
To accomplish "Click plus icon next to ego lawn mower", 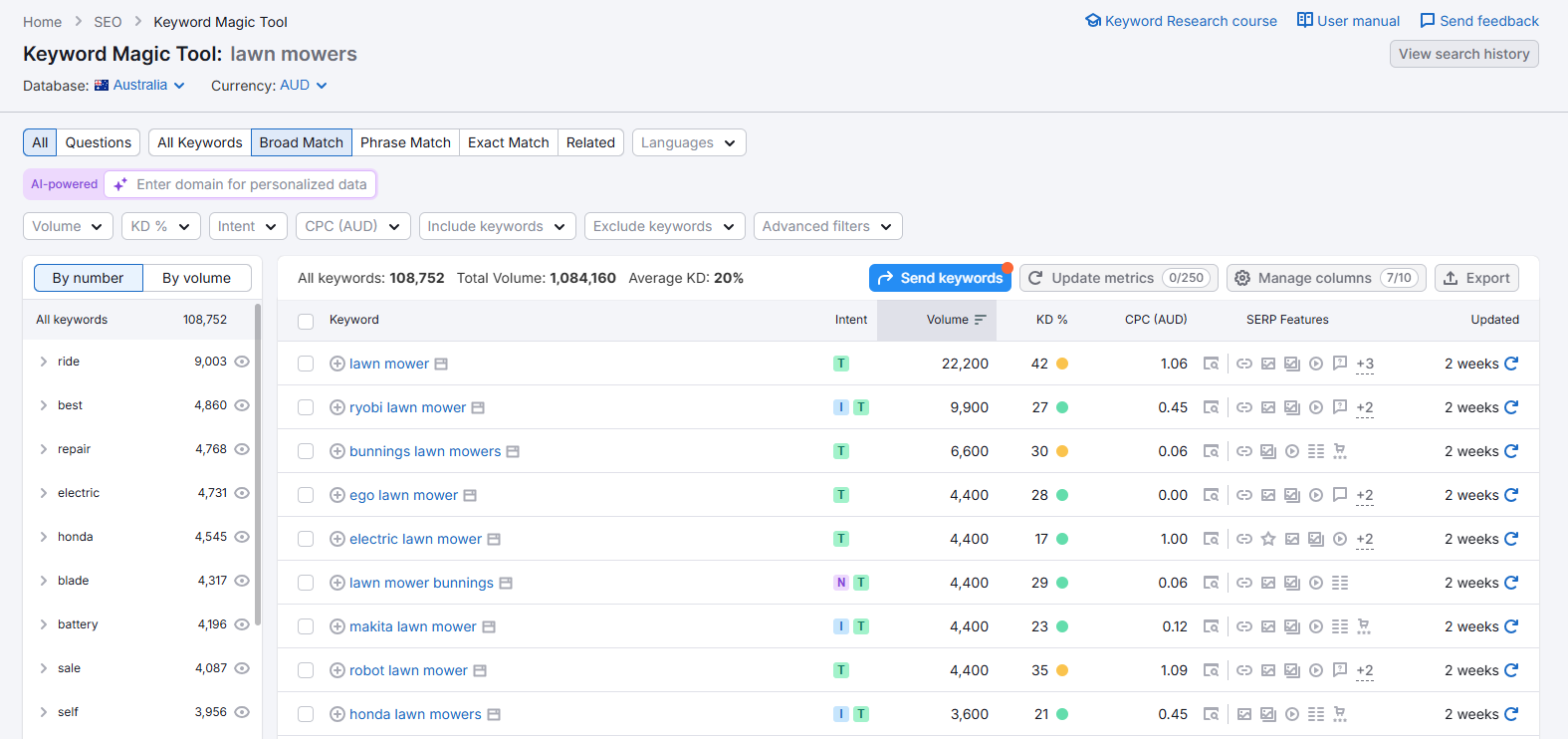I will 337,495.
